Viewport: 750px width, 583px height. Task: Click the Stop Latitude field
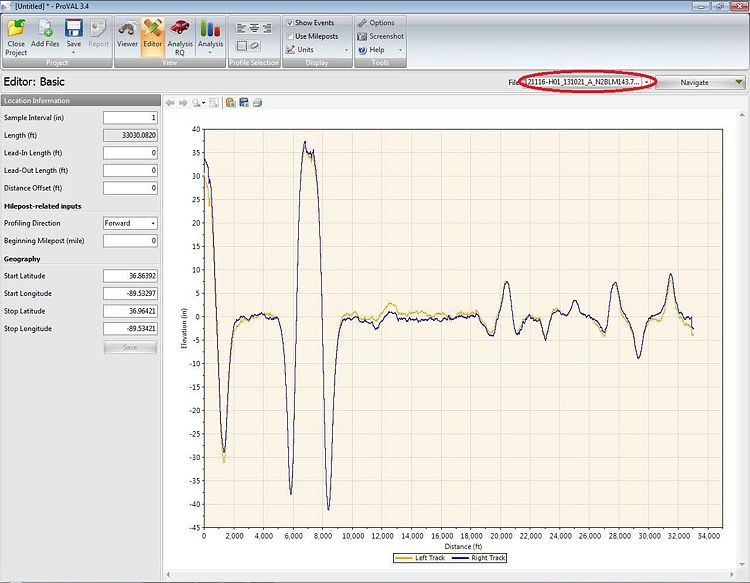coord(130,311)
